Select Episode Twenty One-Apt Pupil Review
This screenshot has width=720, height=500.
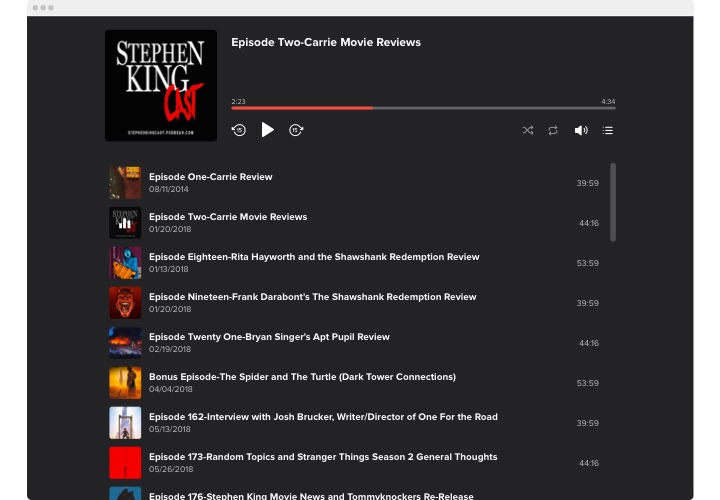269,337
